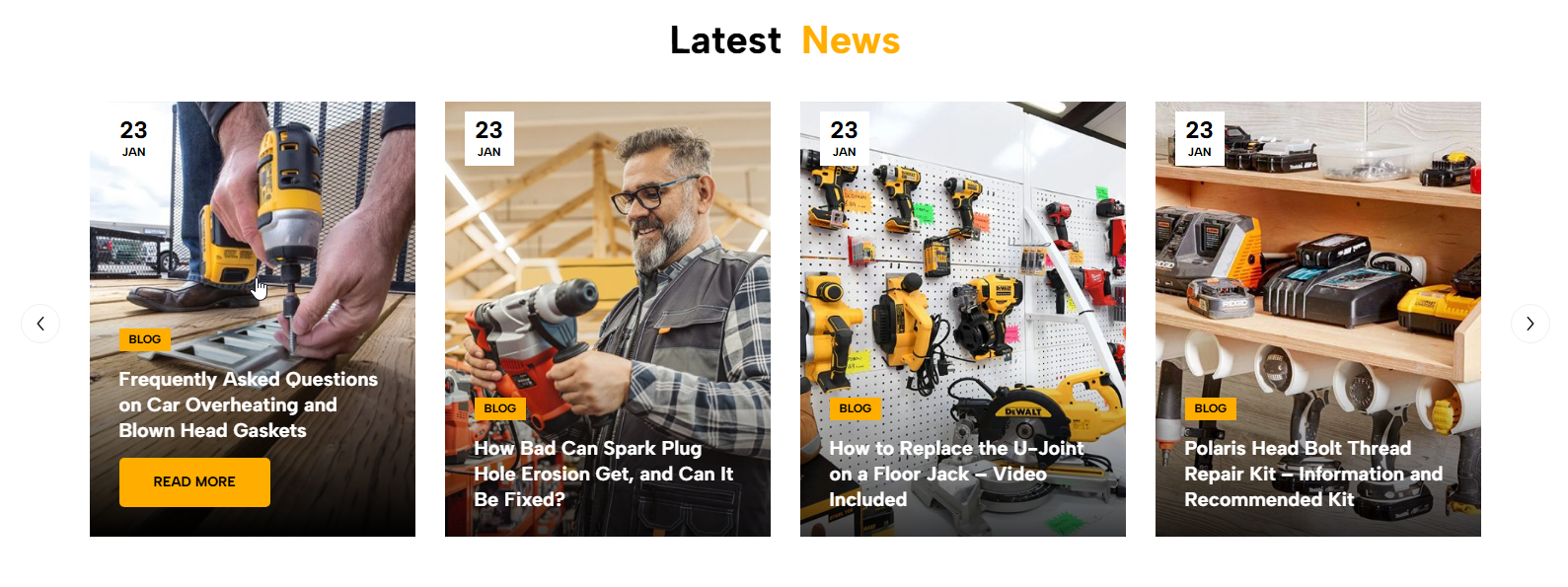
Task: Click the READ MORE button
Action: click(194, 482)
